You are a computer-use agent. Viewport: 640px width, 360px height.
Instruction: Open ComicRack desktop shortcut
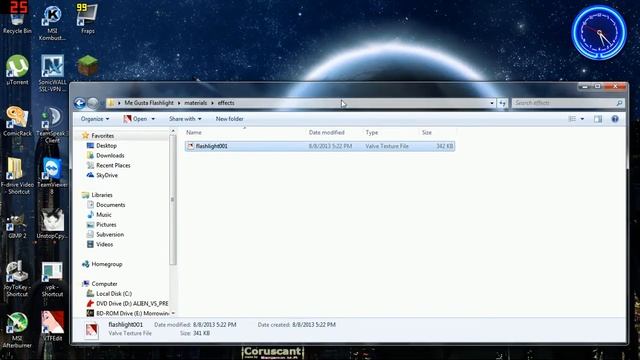(x=17, y=122)
